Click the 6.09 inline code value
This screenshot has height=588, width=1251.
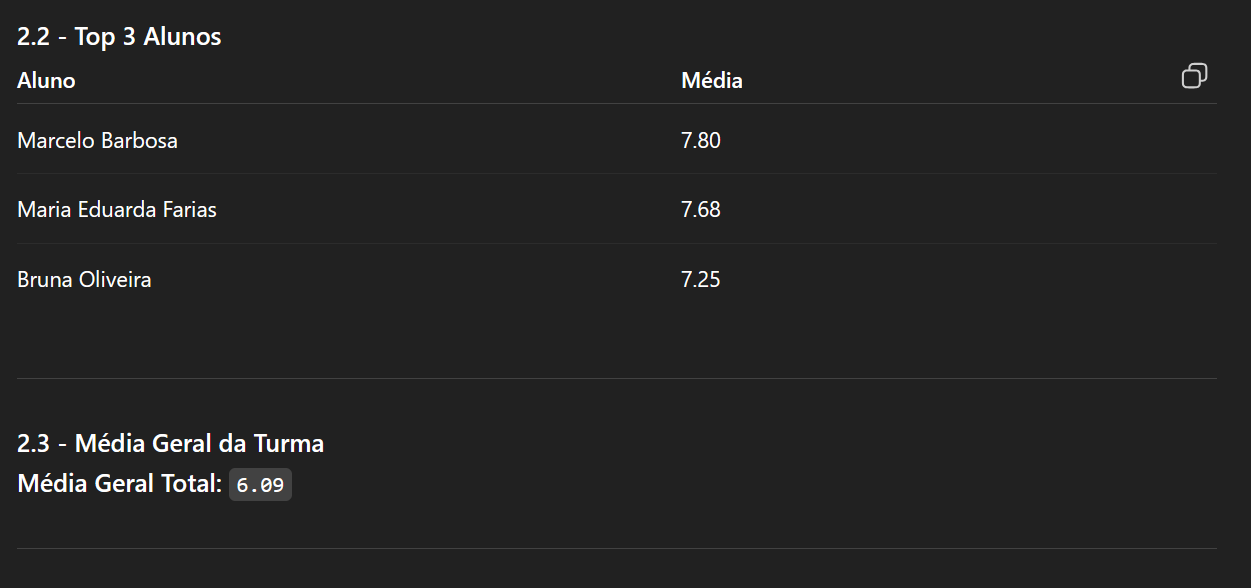[260, 486]
